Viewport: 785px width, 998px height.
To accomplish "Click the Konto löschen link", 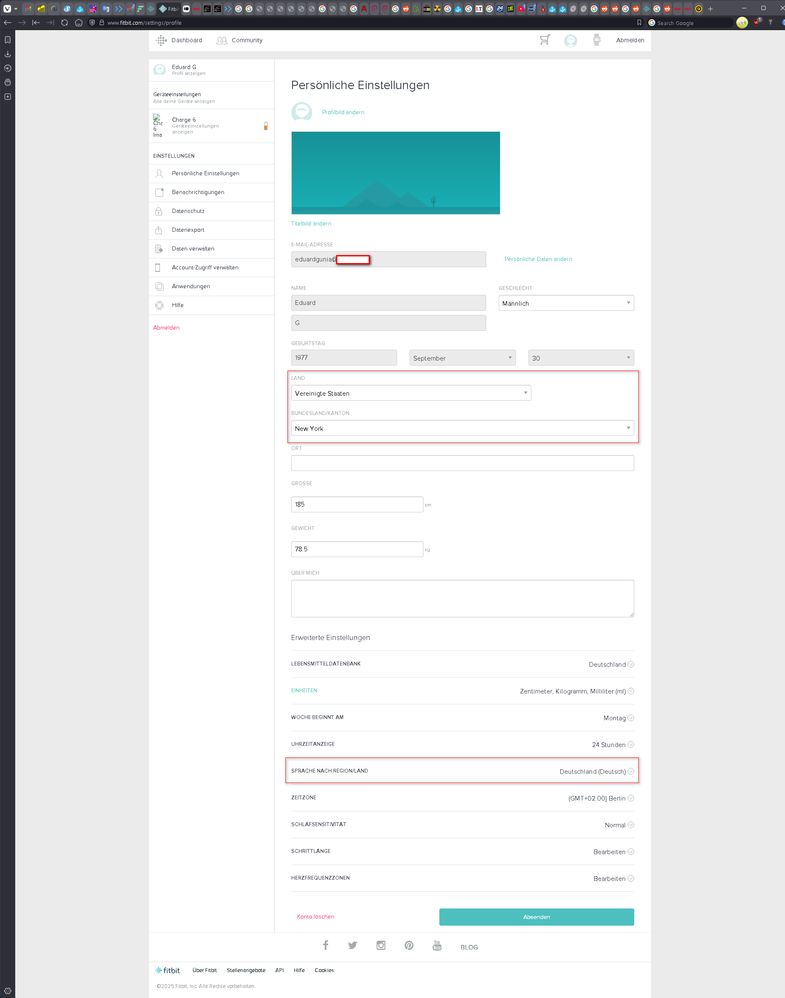I will (315, 917).
